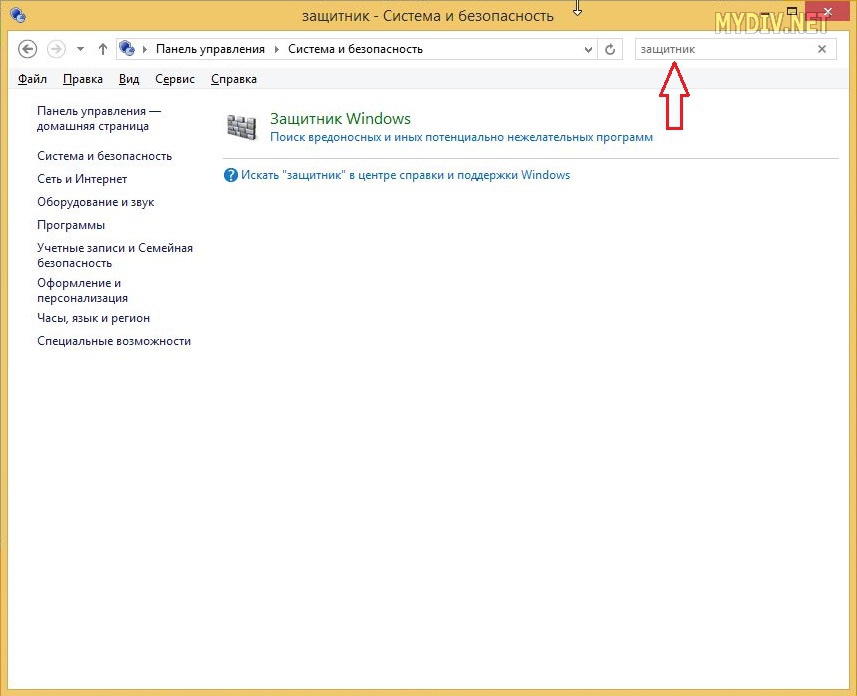Open Специальные возможности category
The height and width of the screenshot is (696, 857).
click(x=114, y=341)
